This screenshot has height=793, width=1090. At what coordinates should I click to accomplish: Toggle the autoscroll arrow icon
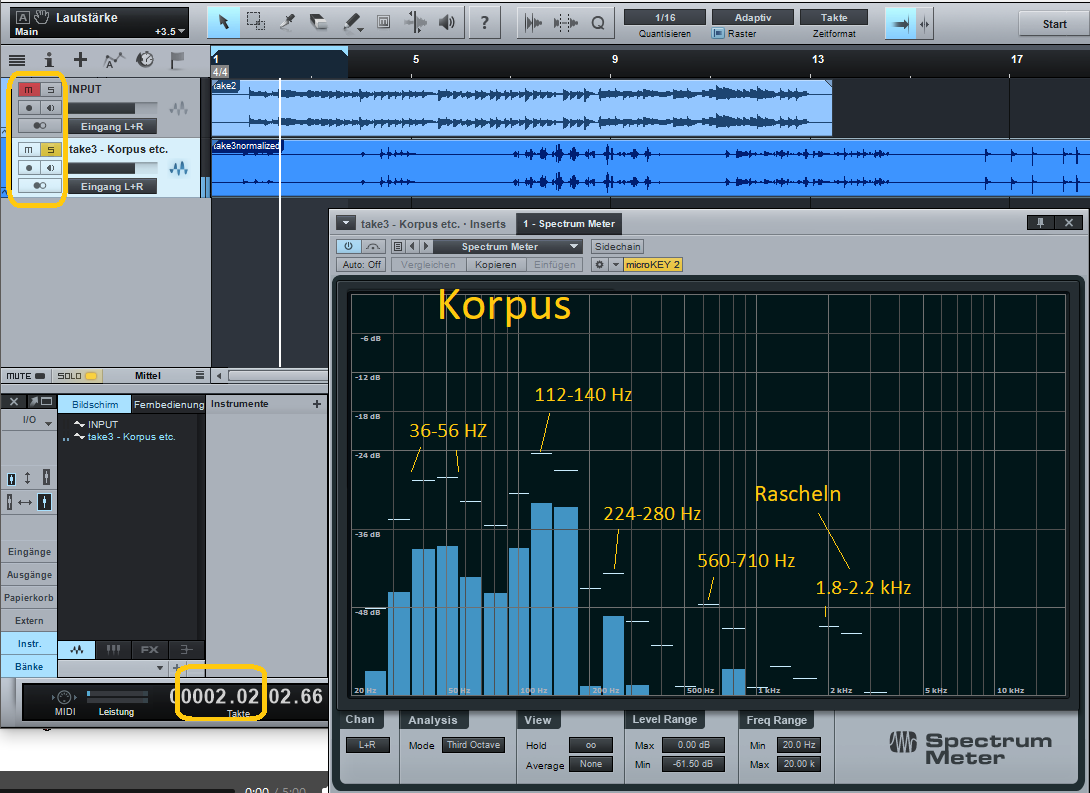[901, 24]
